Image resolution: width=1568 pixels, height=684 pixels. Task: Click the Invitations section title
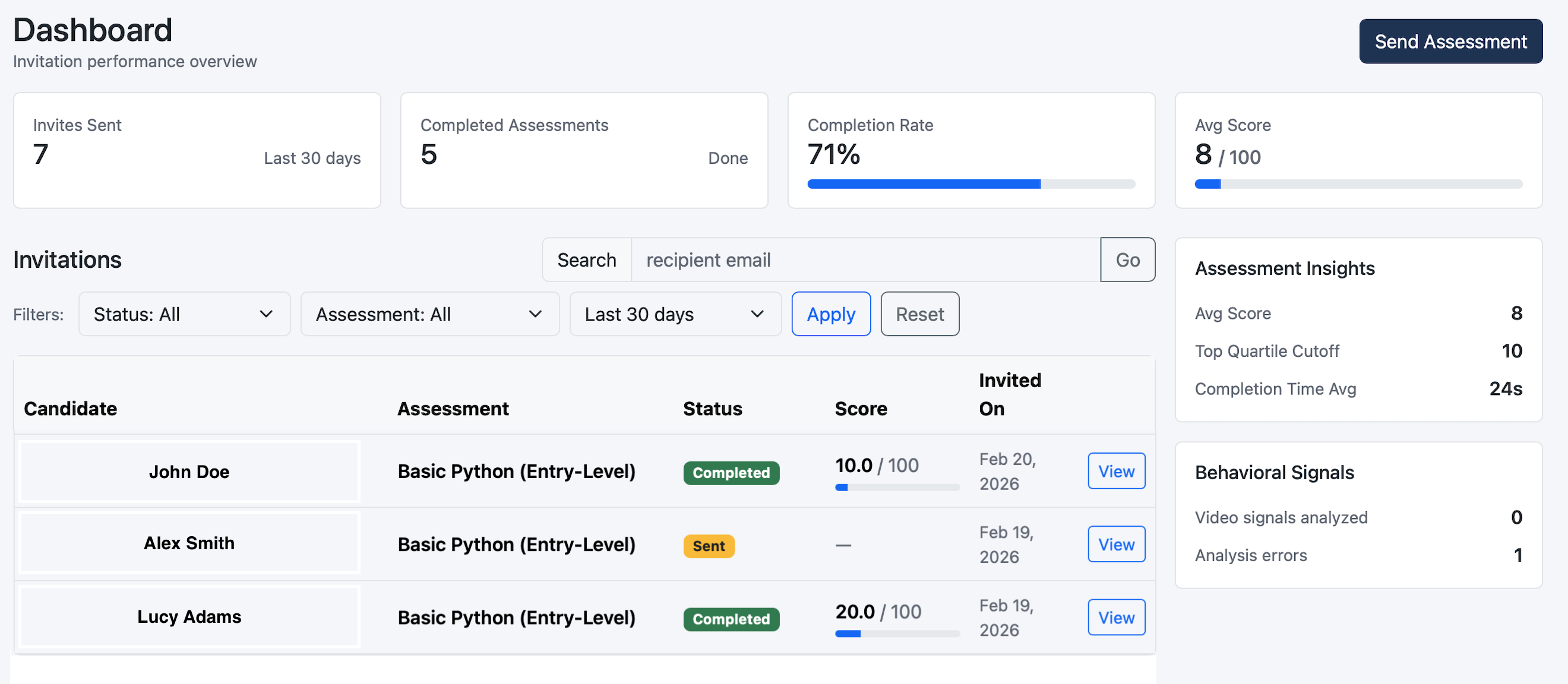(67, 259)
